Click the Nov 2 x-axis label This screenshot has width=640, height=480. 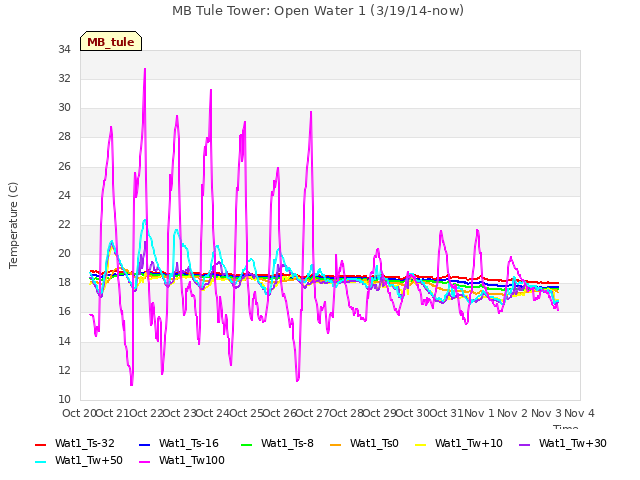513,413
